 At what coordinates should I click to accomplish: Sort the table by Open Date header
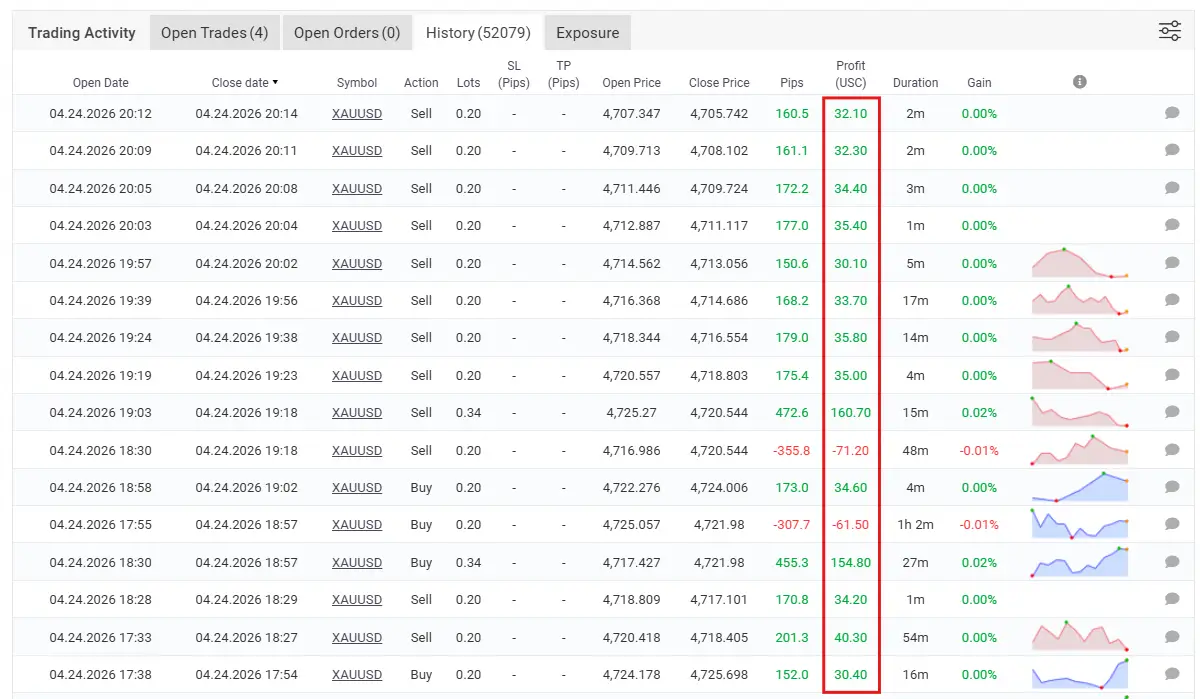100,83
